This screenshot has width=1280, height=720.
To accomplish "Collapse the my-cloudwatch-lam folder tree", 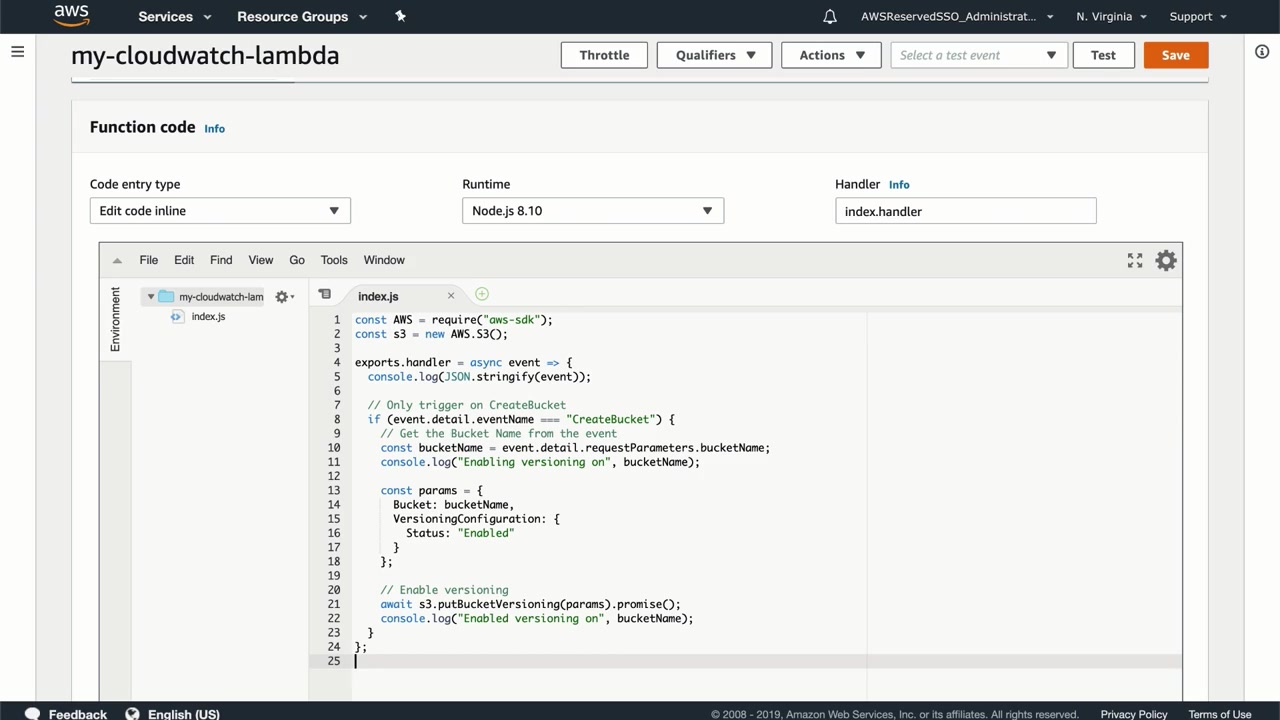I will [x=151, y=297].
